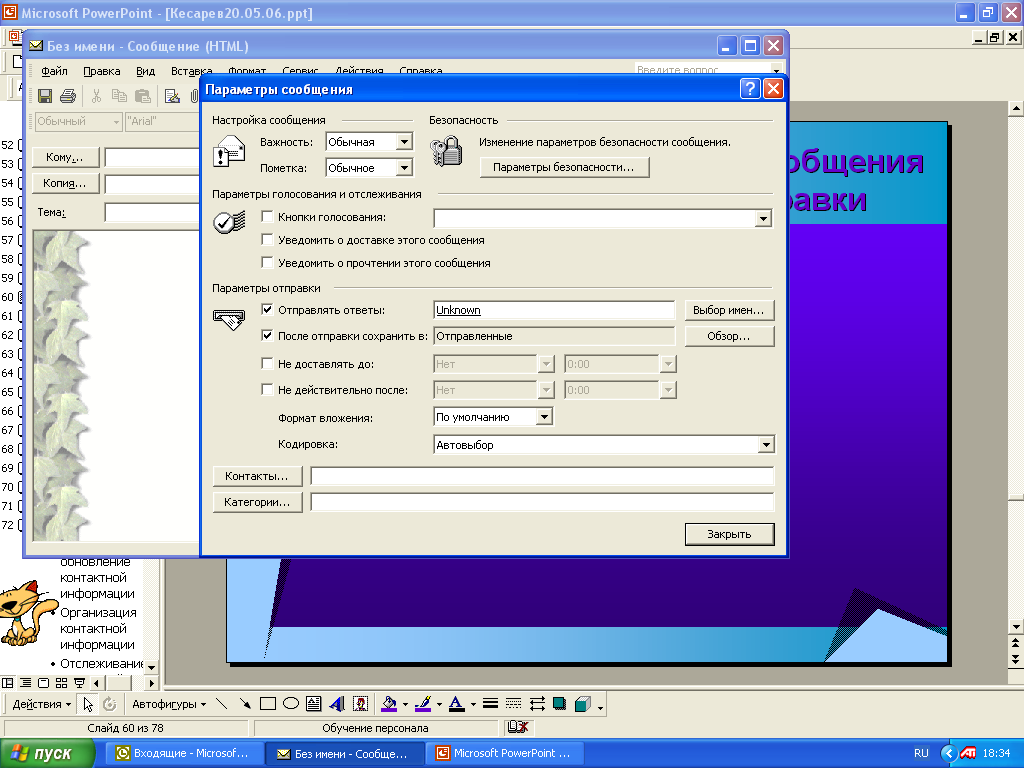This screenshot has width=1024, height=768.
Task: Select the Rectangle shape tool
Action: point(268,703)
